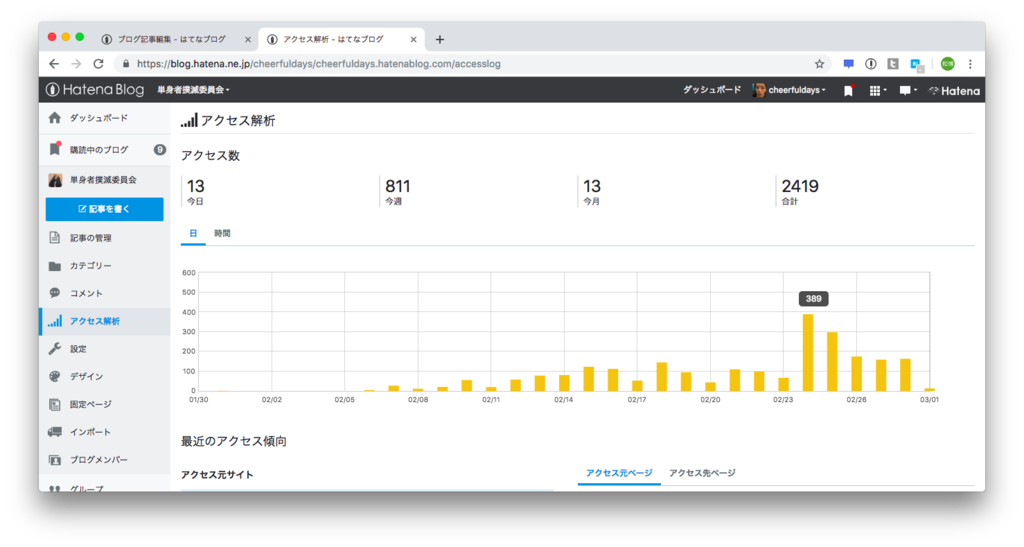Select the アクセス元ページ tab

tap(619, 473)
